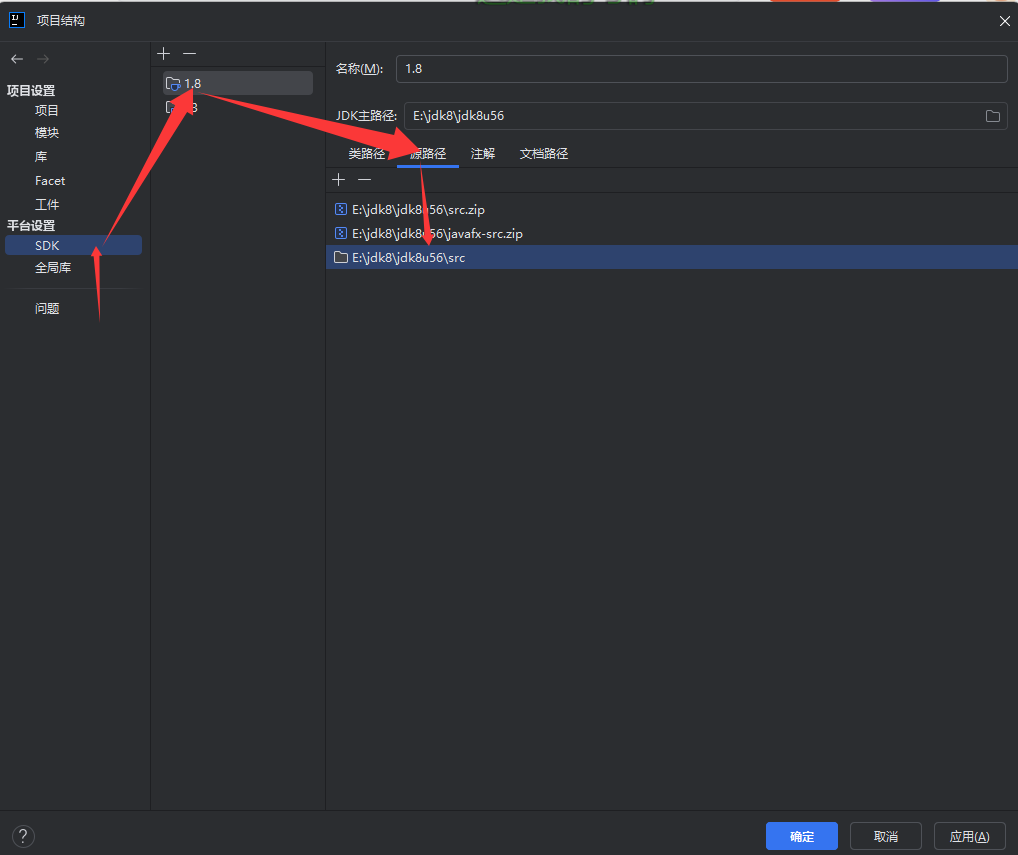Open help with the question mark icon
The width and height of the screenshot is (1018, 855).
click(x=23, y=836)
